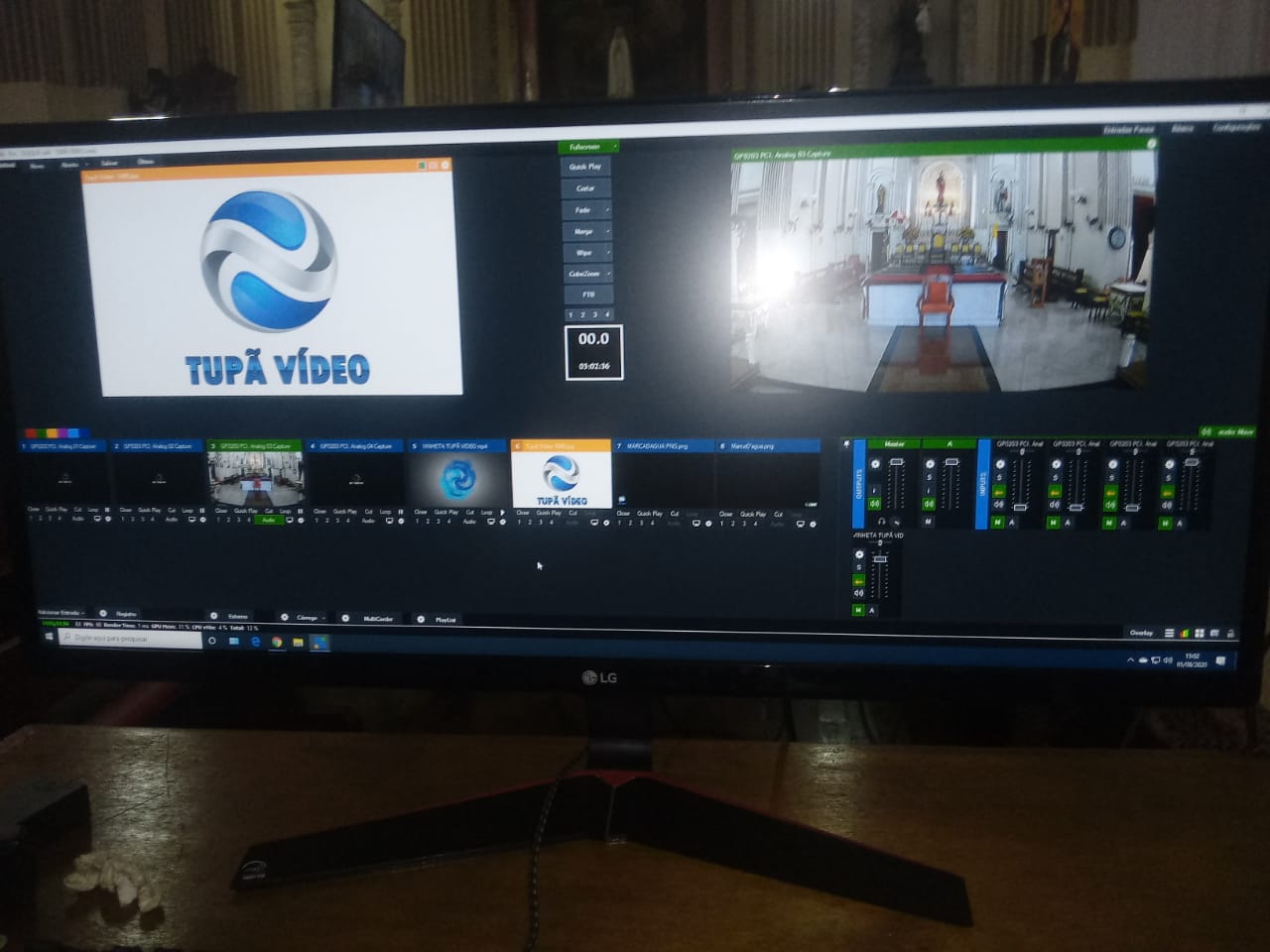Click Loop under input 5 VINHETA
The height and width of the screenshot is (952, 1270).
[x=485, y=512]
